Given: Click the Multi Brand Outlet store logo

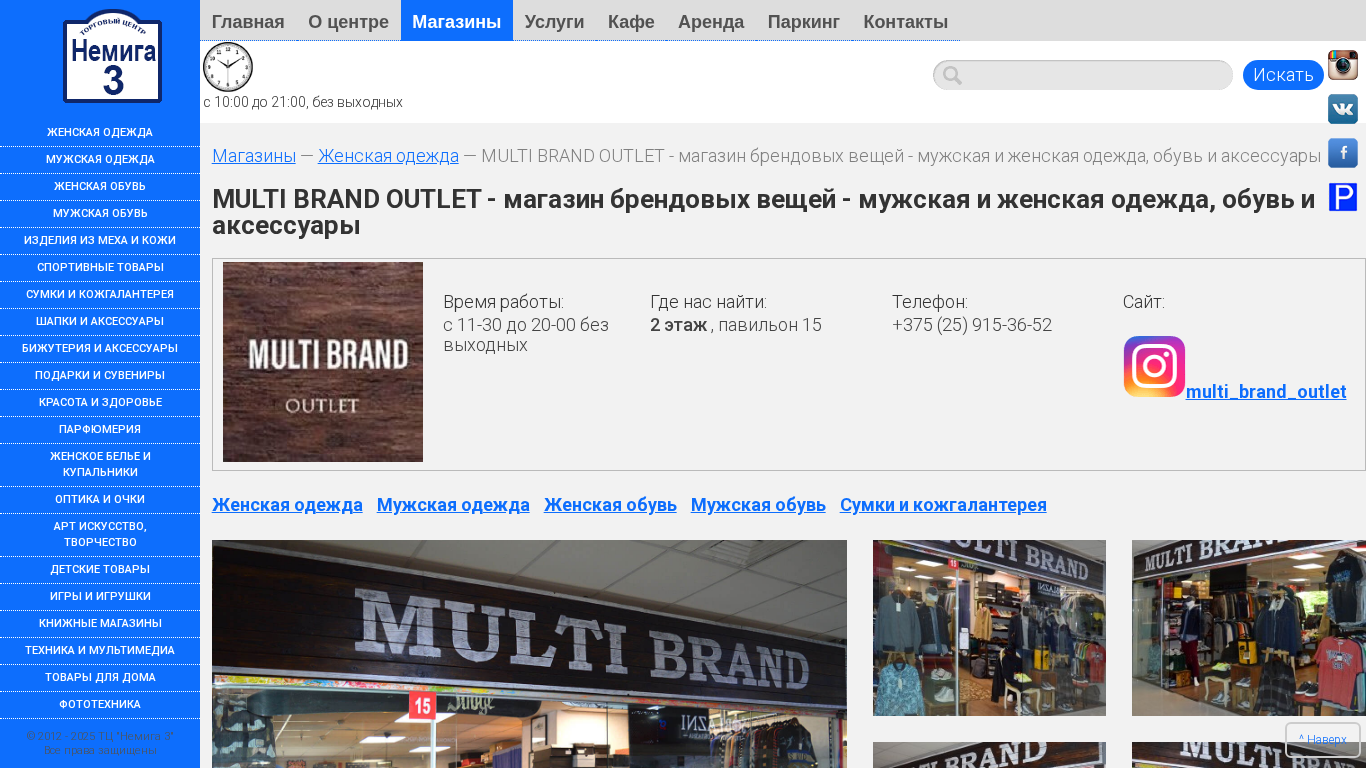Looking at the screenshot, I should (x=323, y=362).
